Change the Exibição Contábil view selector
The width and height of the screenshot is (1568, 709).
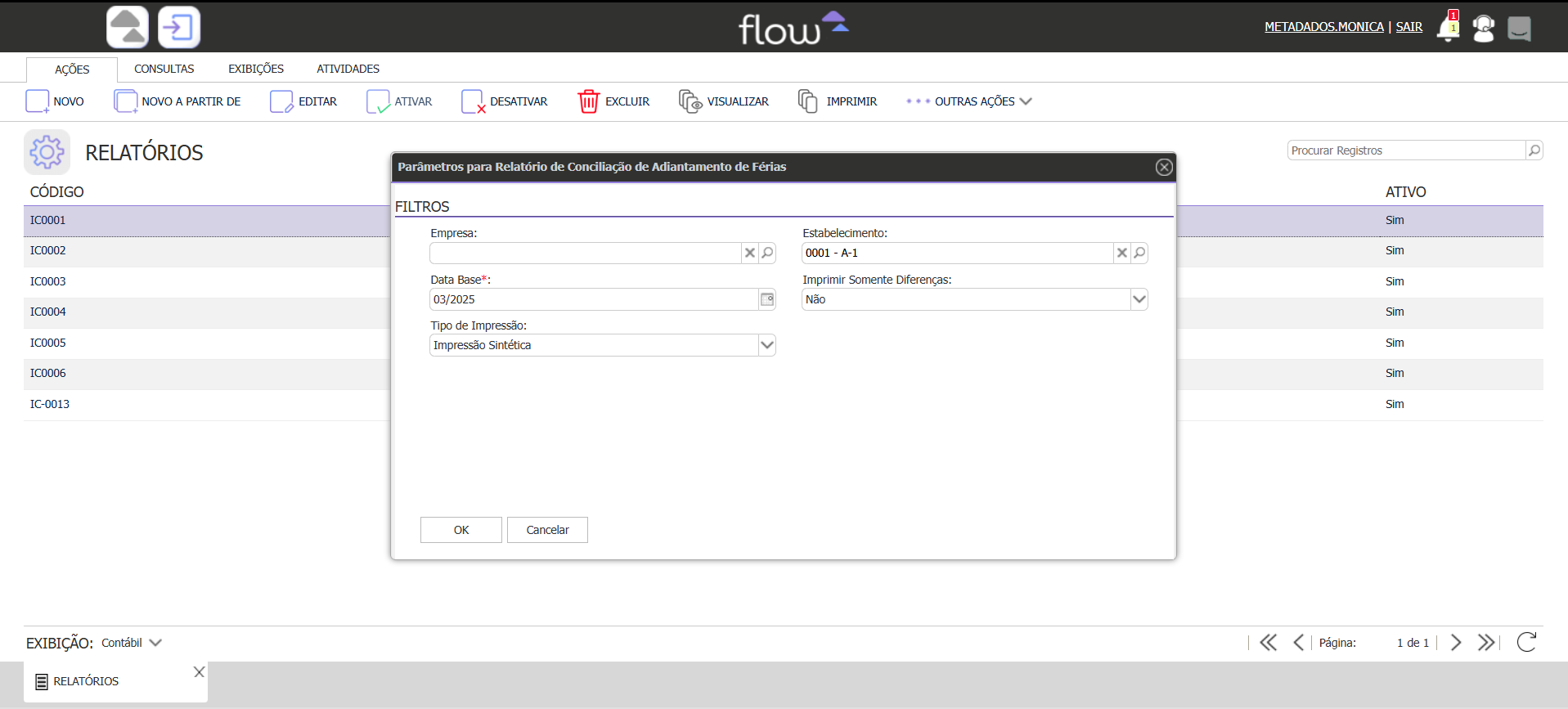pyautogui.click(x=132, y=643)
